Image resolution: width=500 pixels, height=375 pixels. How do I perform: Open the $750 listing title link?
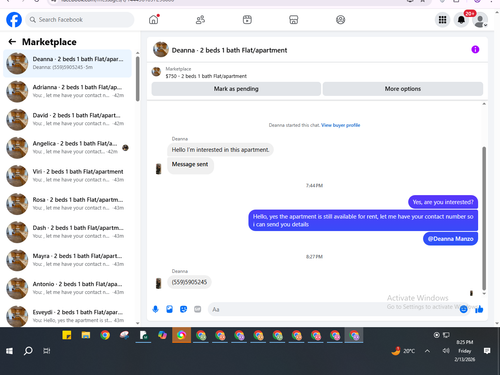click(206, 76)
